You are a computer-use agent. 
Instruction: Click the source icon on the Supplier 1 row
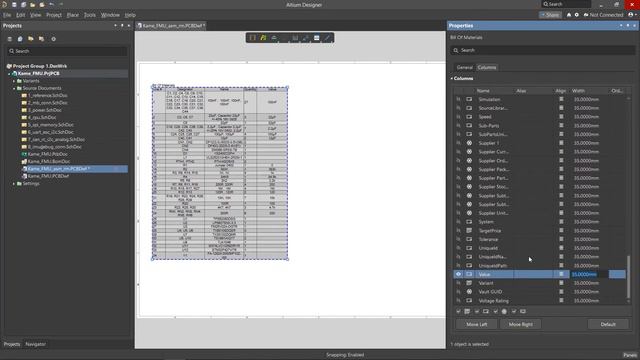click(469, 143)
